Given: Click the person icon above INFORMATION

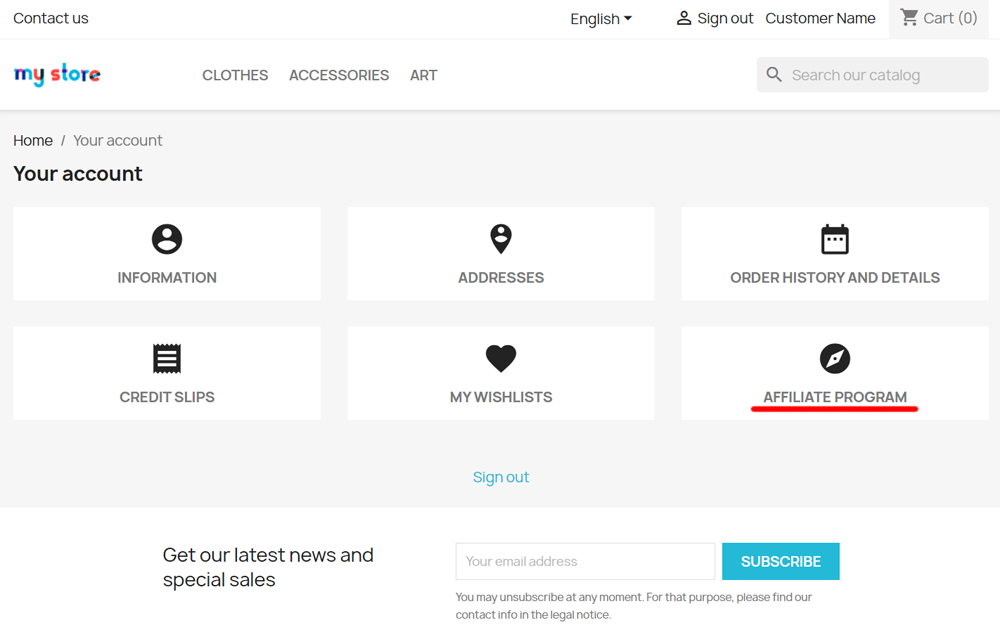Looking at the screenshot, I should (x=166, y=239).
